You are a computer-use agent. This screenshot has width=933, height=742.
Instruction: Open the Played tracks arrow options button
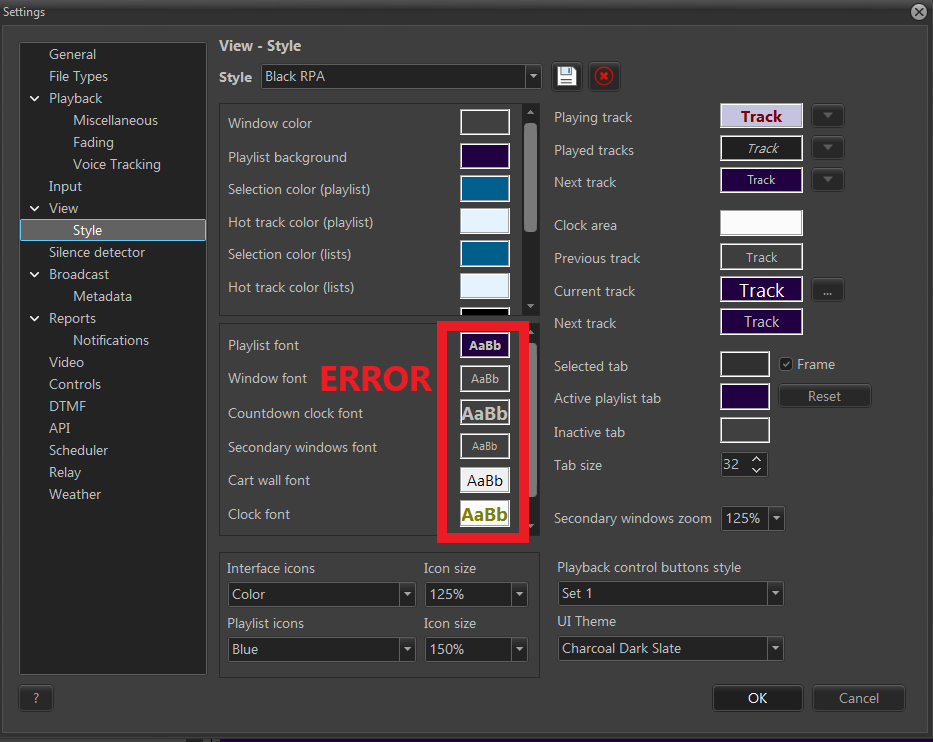coord(827,149)
